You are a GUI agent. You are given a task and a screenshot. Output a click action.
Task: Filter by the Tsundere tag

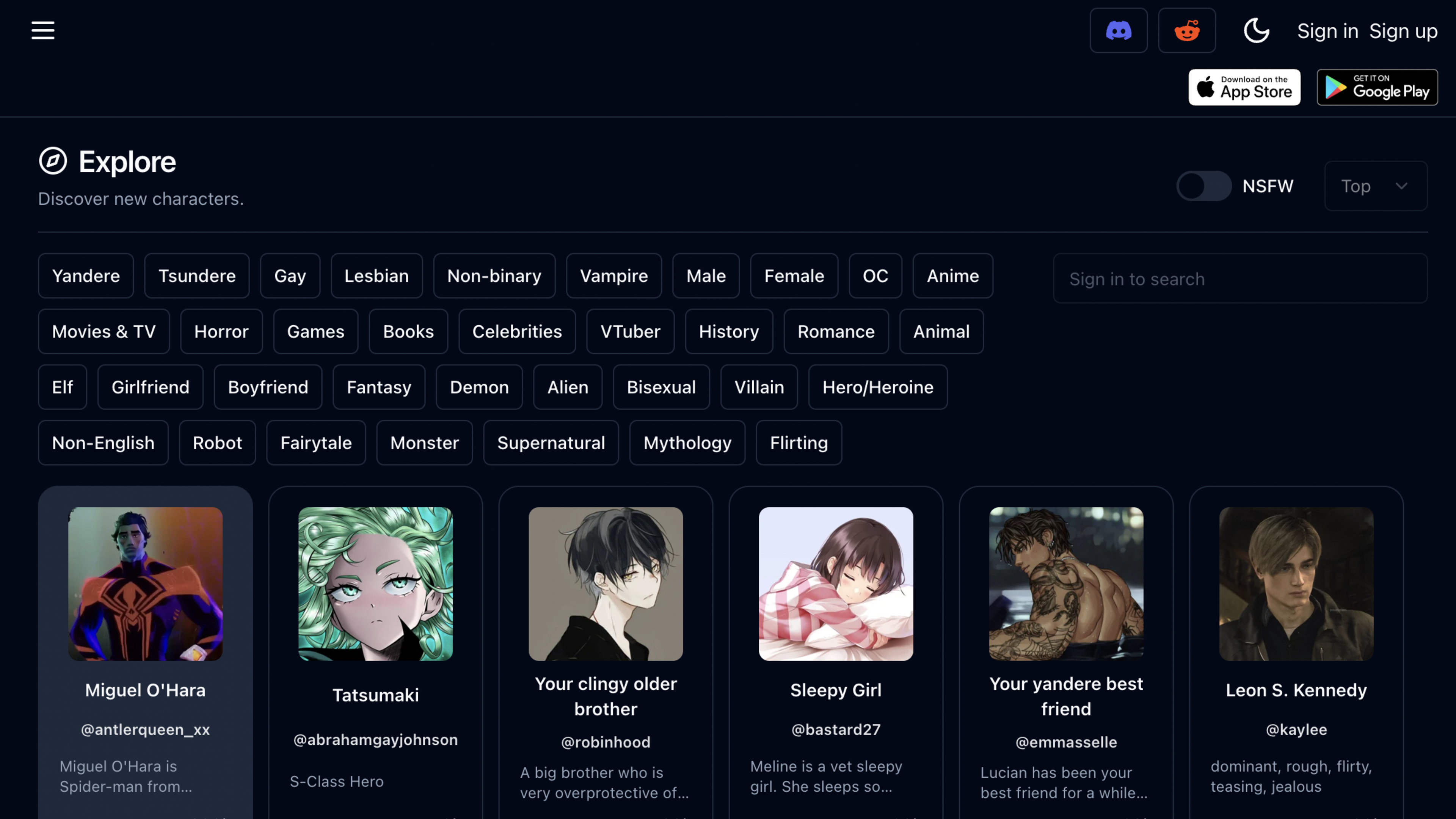point(197,276)
